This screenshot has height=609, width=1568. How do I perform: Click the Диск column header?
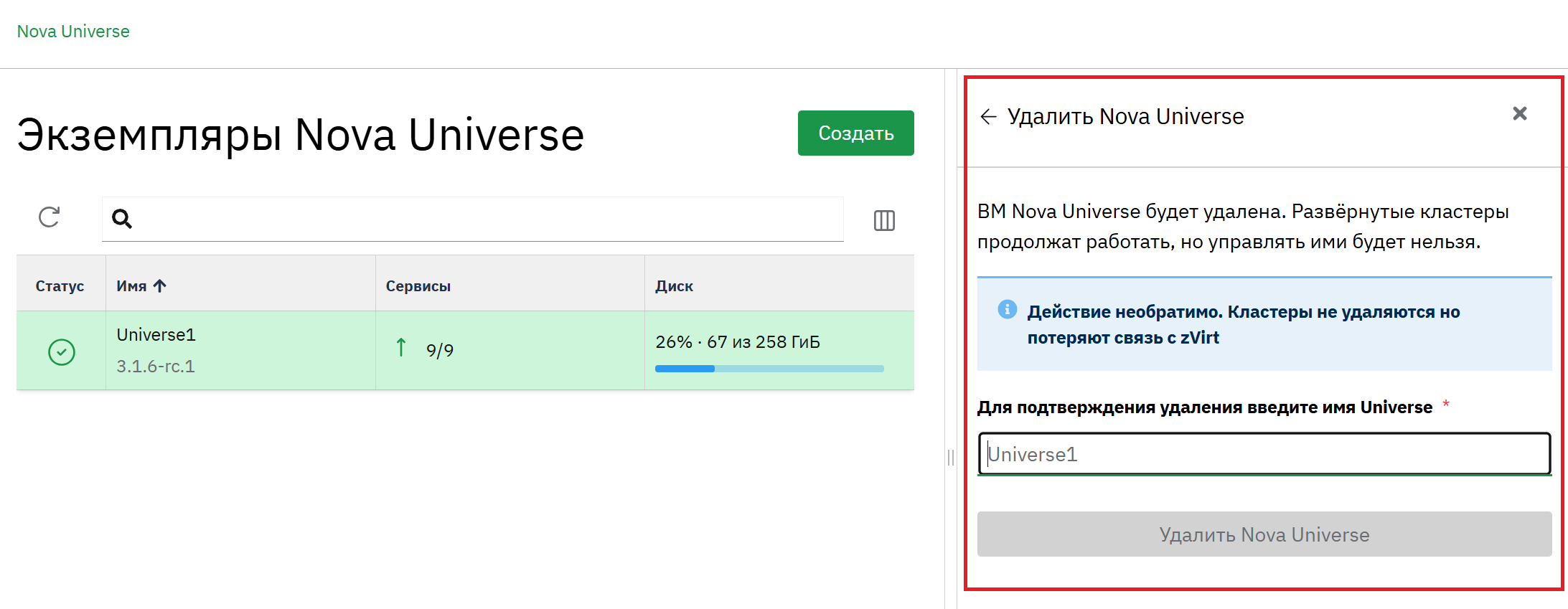[x=674, y=286]
